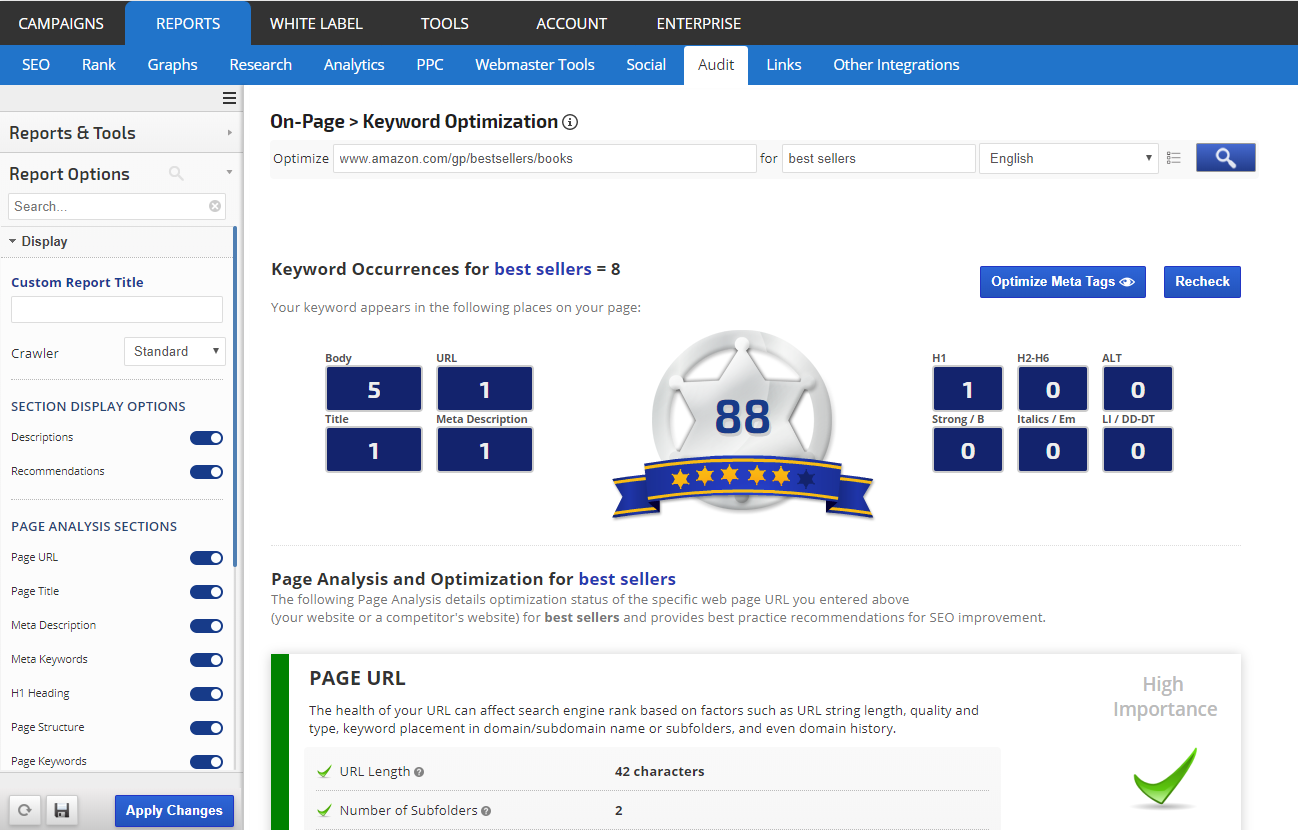Click the blue magnifier search button
Screen dimensions: 1298x830
(x=1225, y=158)
